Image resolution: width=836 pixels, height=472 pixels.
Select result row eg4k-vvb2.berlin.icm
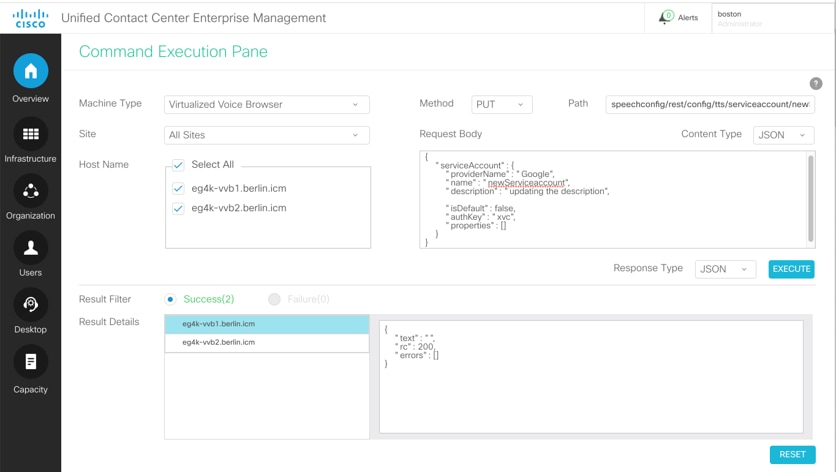click(267, 342)
